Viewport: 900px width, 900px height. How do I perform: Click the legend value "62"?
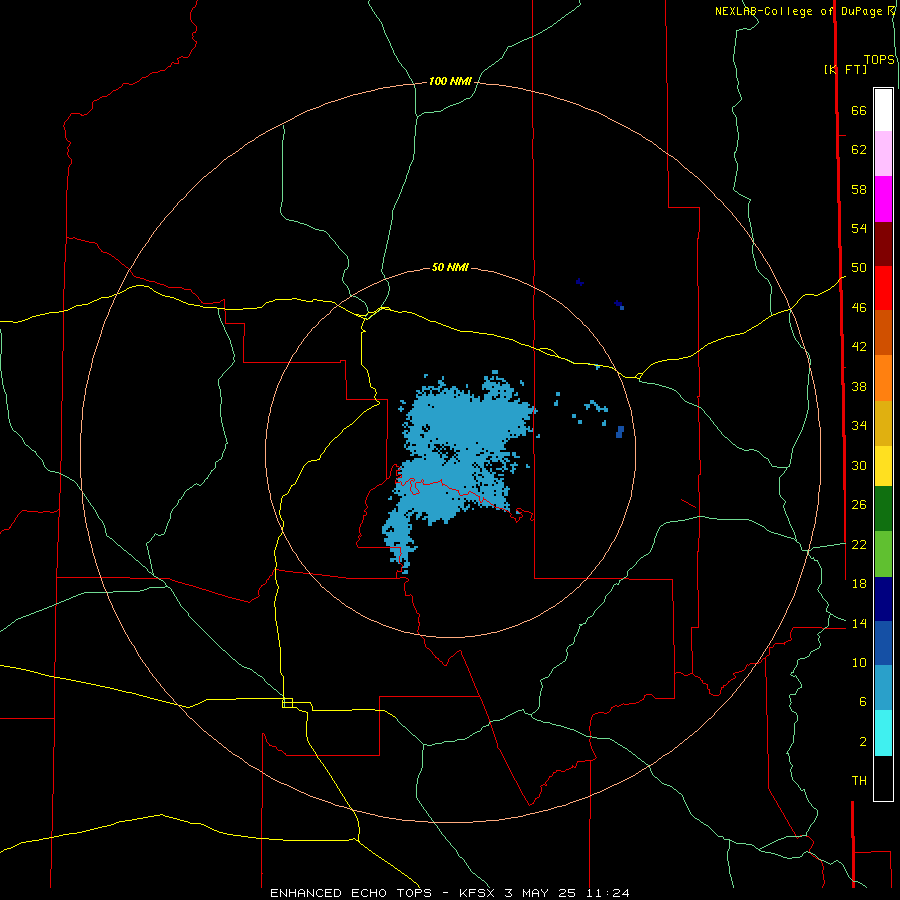pyautogui.click(x=859, y=150)
